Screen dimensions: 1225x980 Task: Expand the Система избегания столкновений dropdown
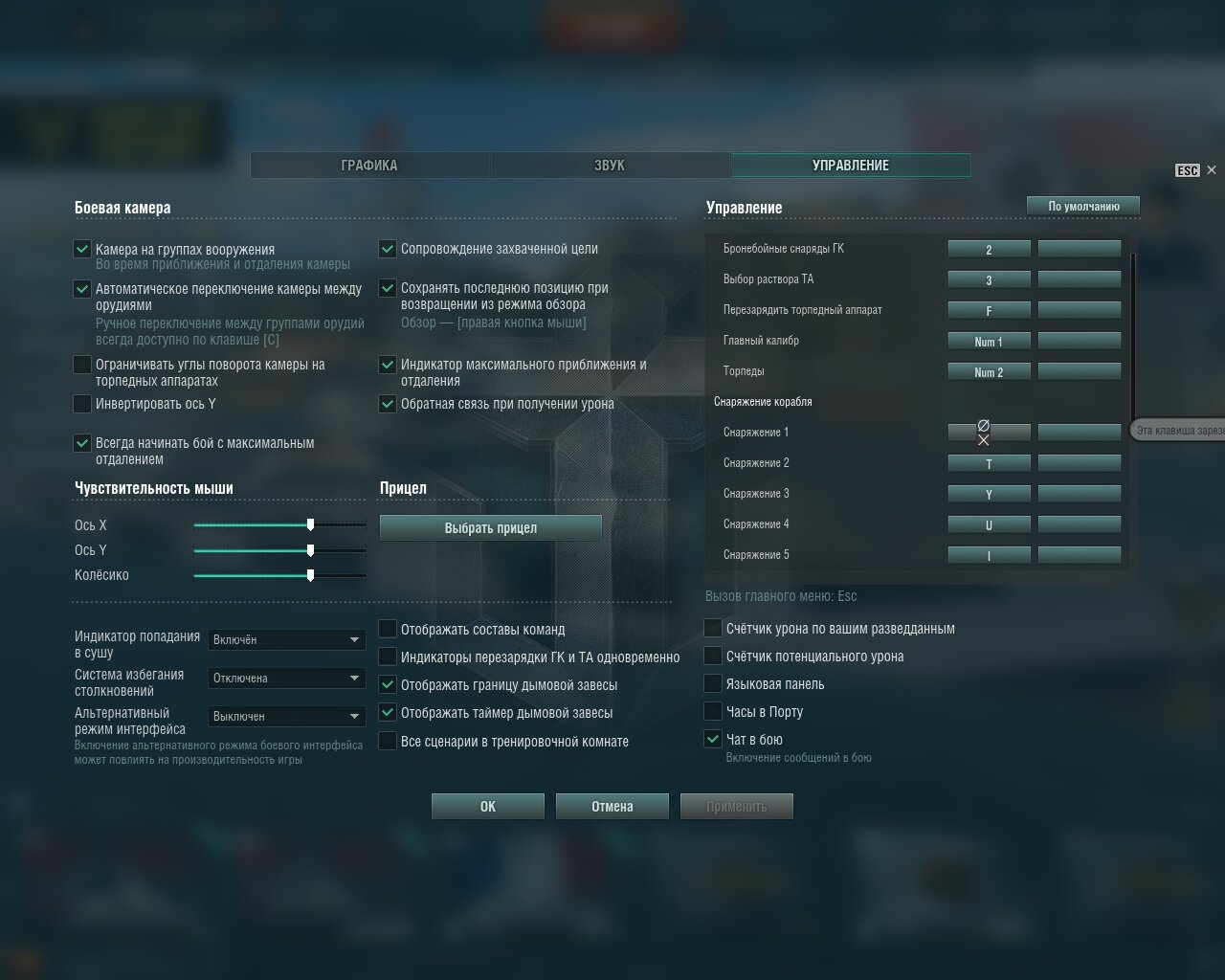click(x=286, y=678)
